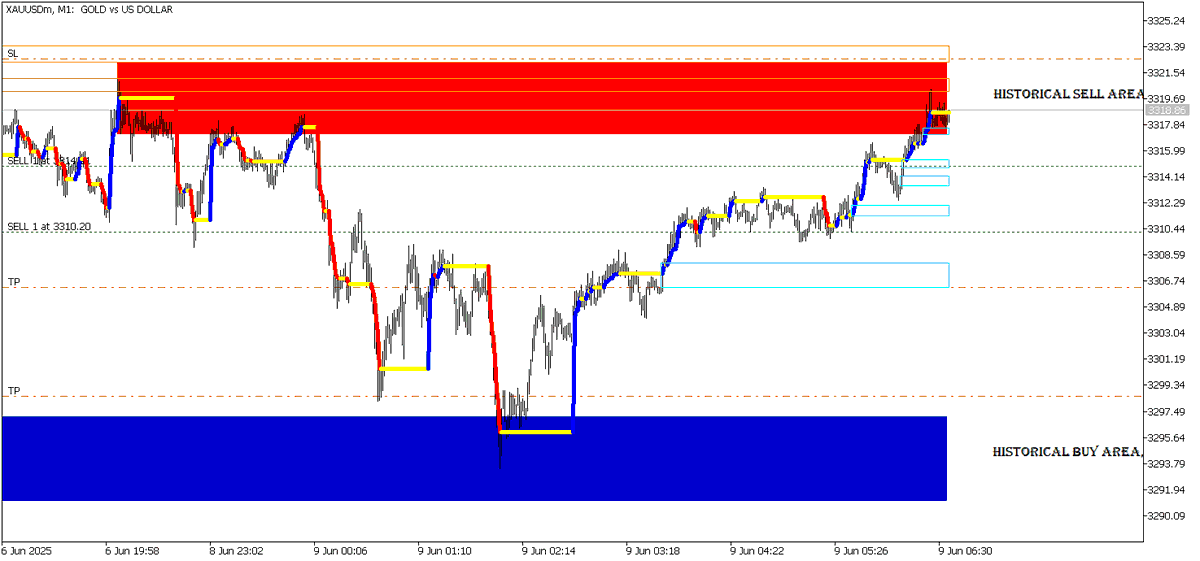
Task: Select the lower TP label near 3299.34
Action: pos(14,390)
